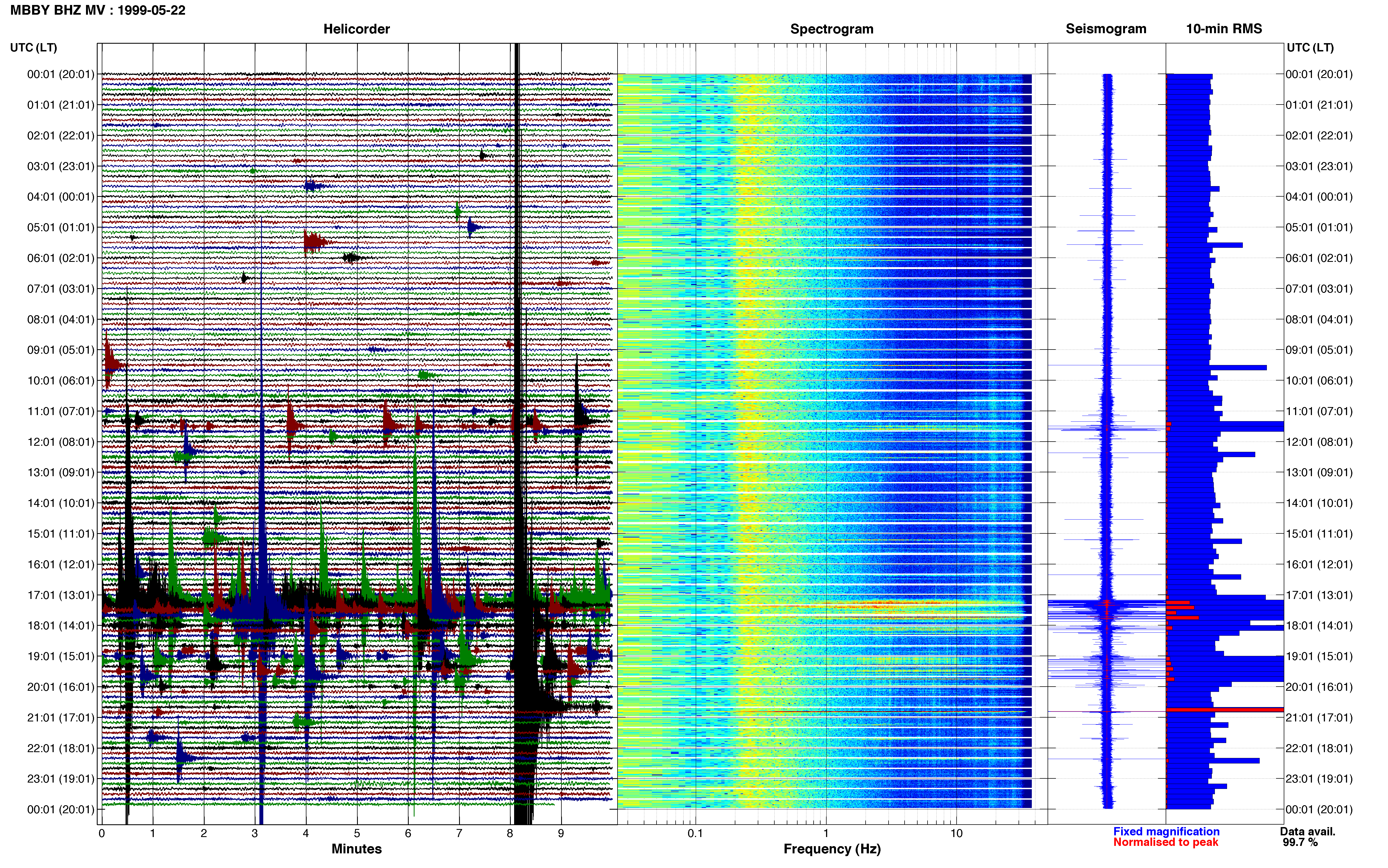
Task: Click the 0.1 frequency tick label
Action: click(x=695, y=833)
